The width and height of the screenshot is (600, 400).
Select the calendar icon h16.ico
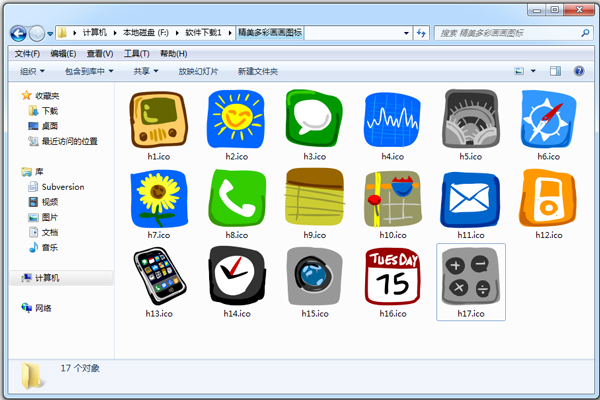coord(392,275)
